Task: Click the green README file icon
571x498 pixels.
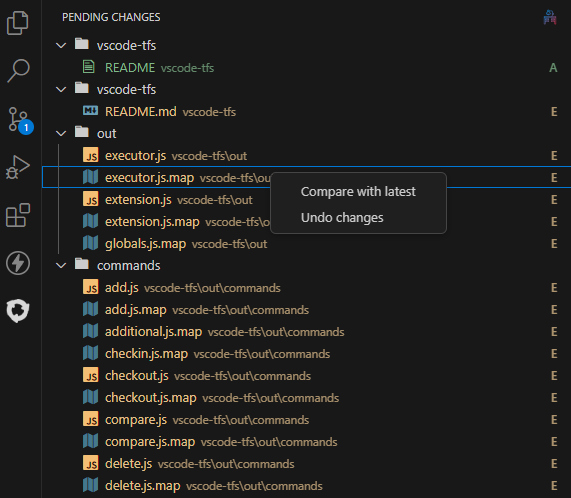Action: [89, 67]
